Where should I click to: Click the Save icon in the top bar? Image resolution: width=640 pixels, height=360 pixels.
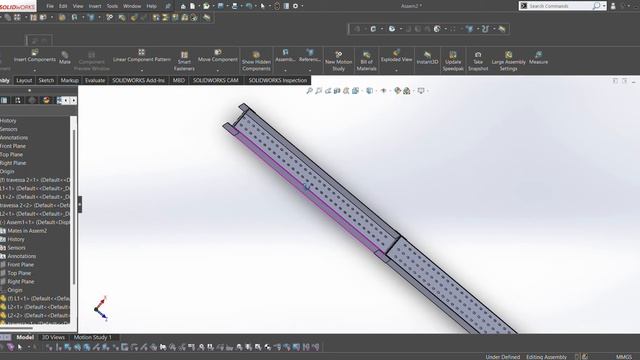pos(220,6)
